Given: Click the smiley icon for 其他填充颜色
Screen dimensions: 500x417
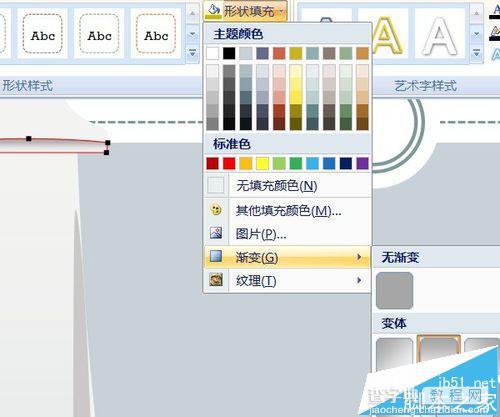Looking at the screenshot, I should [x=216, y=210].
